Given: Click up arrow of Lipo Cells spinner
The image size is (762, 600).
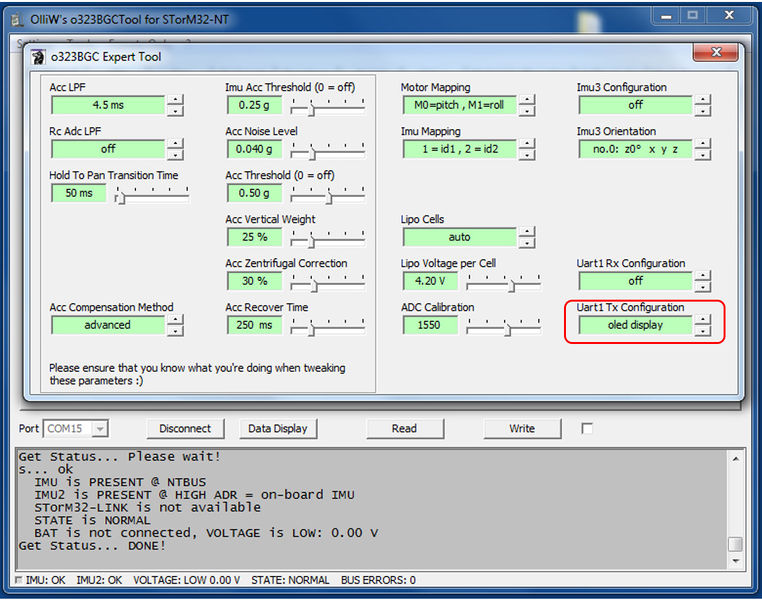Looking at the screenshot, I should (527, 232).
